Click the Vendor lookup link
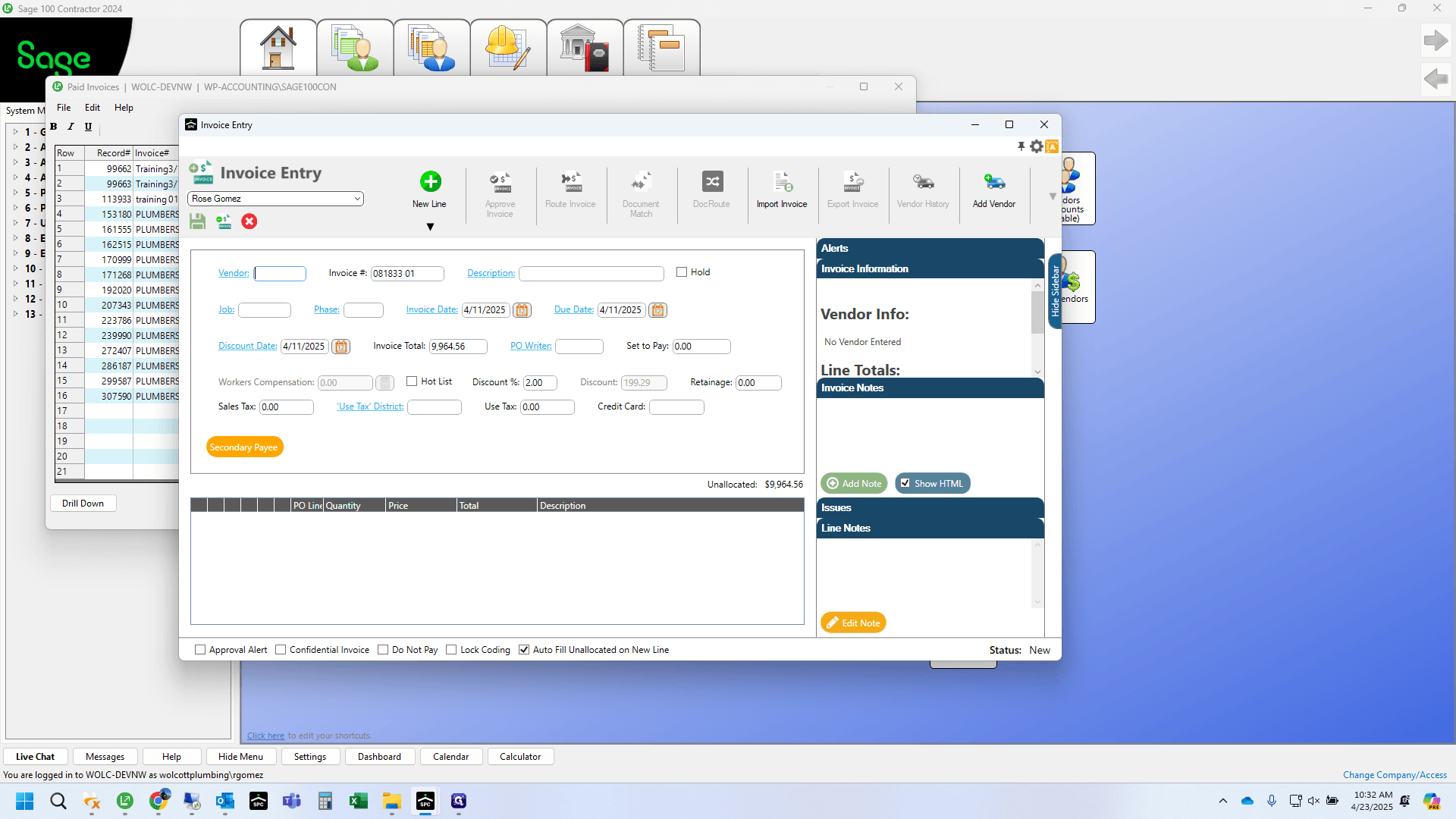This screenshot has height=819, width=1456. (x=234, y=273)
